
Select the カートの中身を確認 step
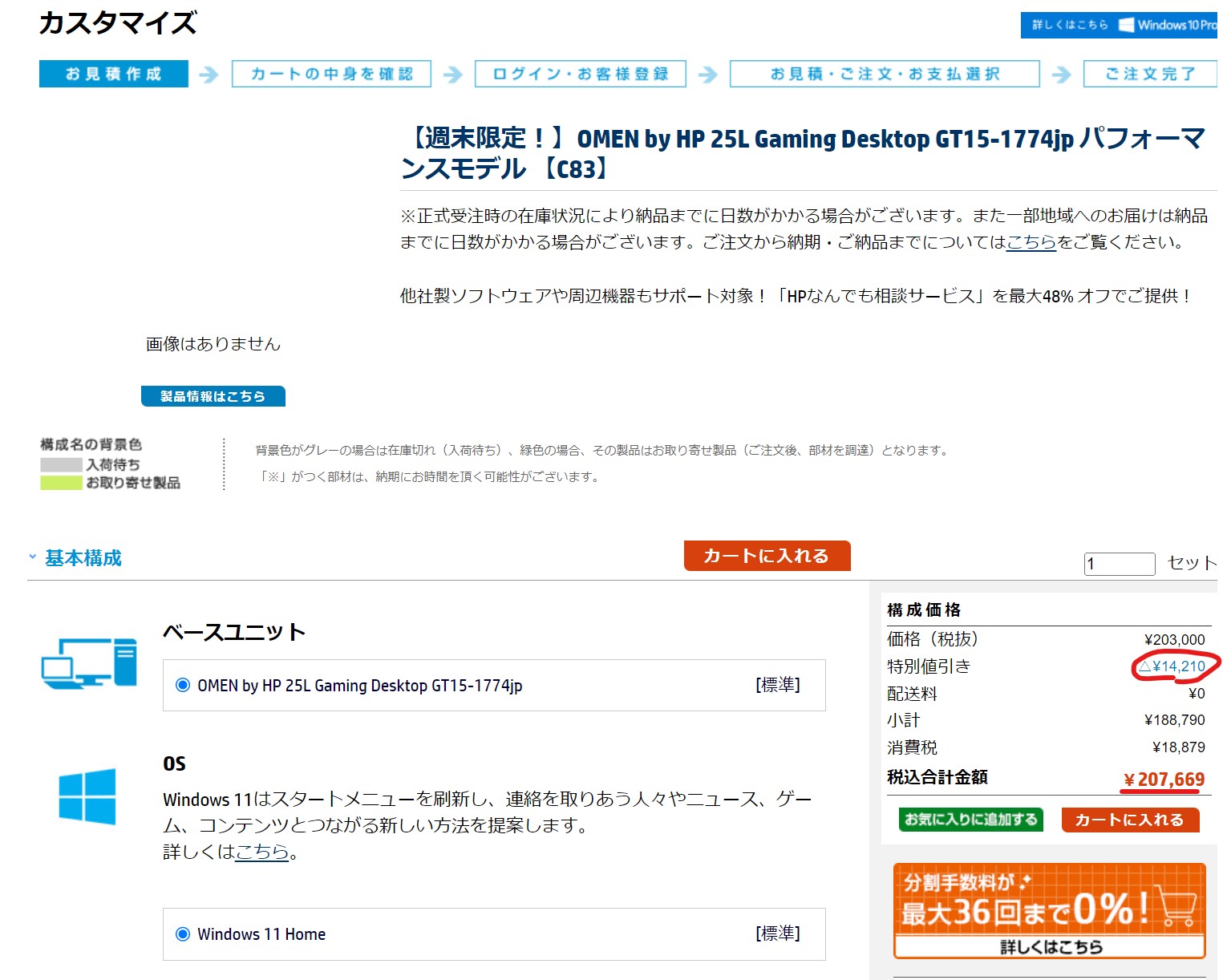coord(331,74)
